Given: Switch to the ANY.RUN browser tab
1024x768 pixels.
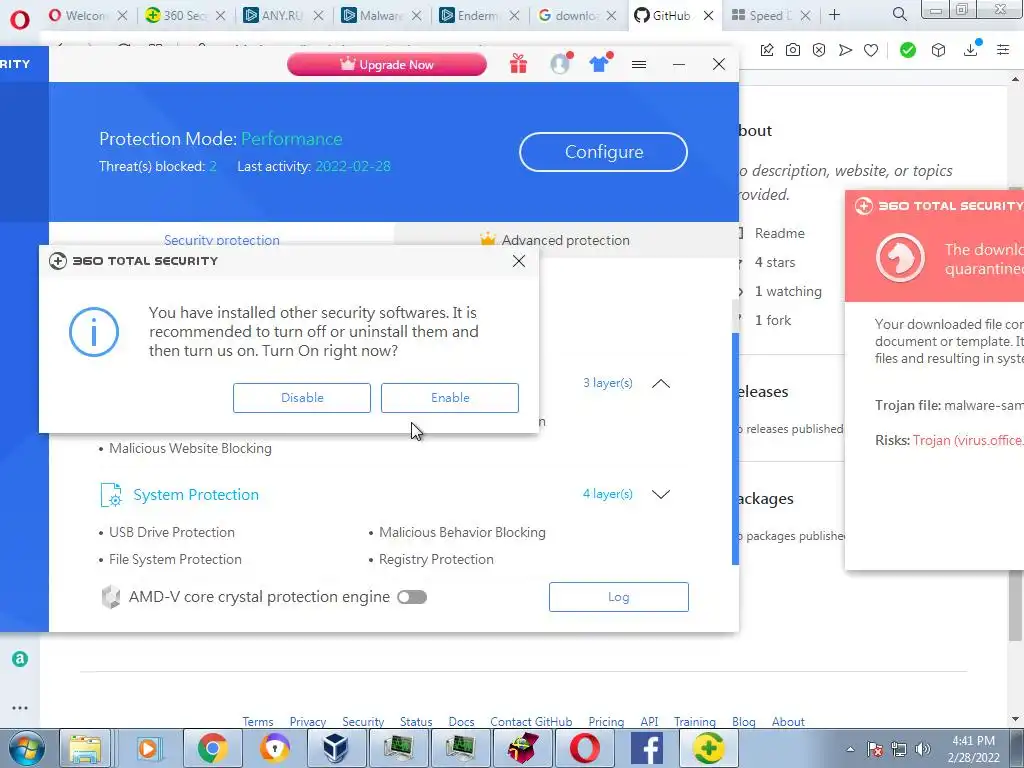Looking at the screenshot, I should pos(283,15).
